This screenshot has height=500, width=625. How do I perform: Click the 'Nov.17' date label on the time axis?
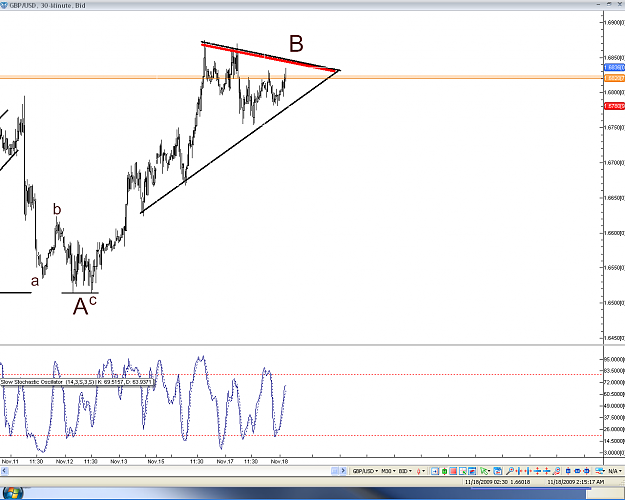[225, 461]
